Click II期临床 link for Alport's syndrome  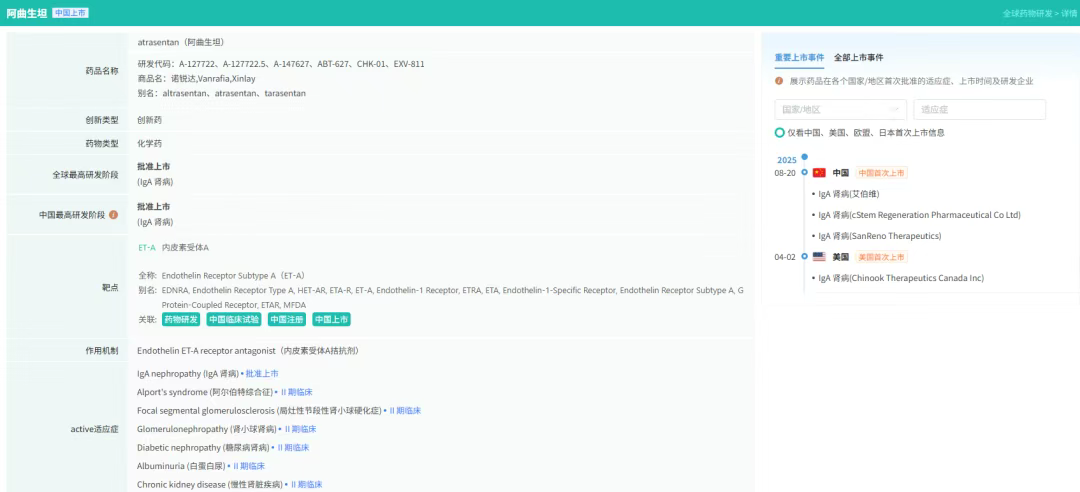(x=296, y=392)
